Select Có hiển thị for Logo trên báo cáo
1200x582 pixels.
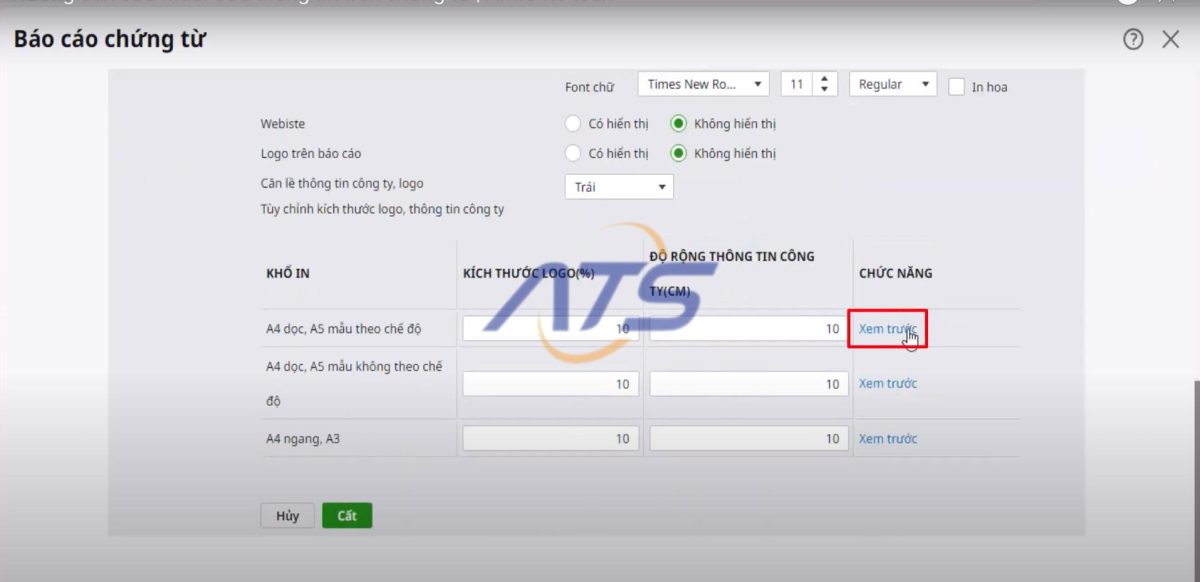click(573, 154)
